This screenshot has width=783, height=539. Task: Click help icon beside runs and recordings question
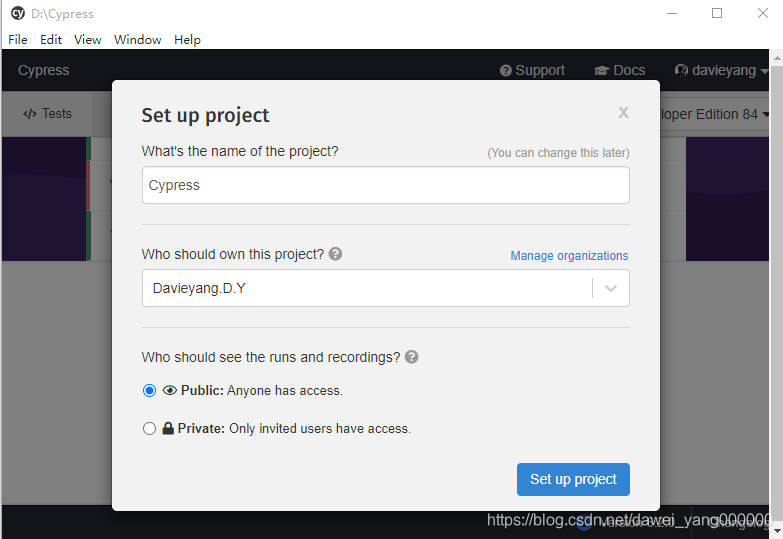click(x=411, y=357)
